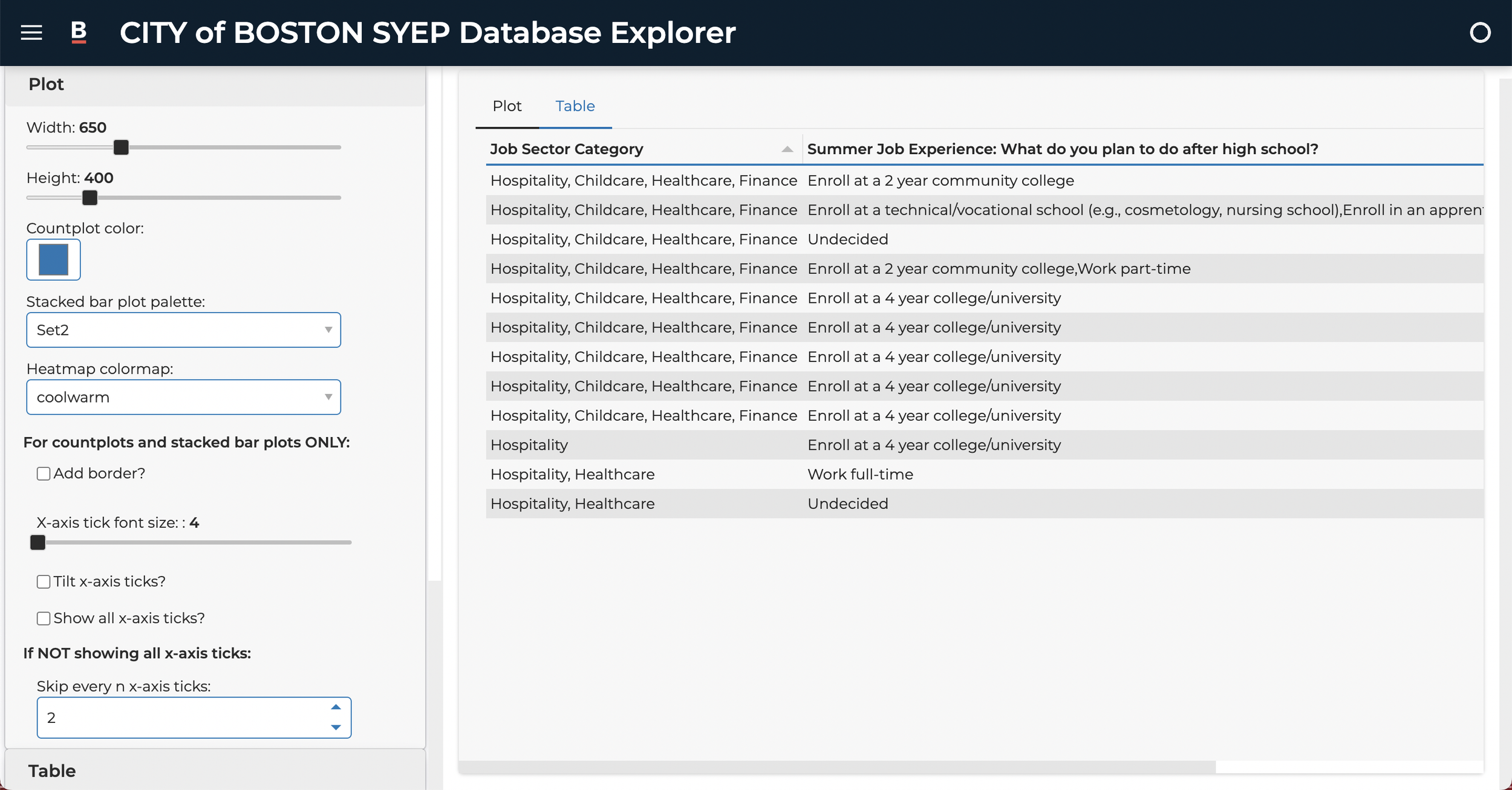
Task: Click the circle status icon top right
Action: coord(1479,33)
